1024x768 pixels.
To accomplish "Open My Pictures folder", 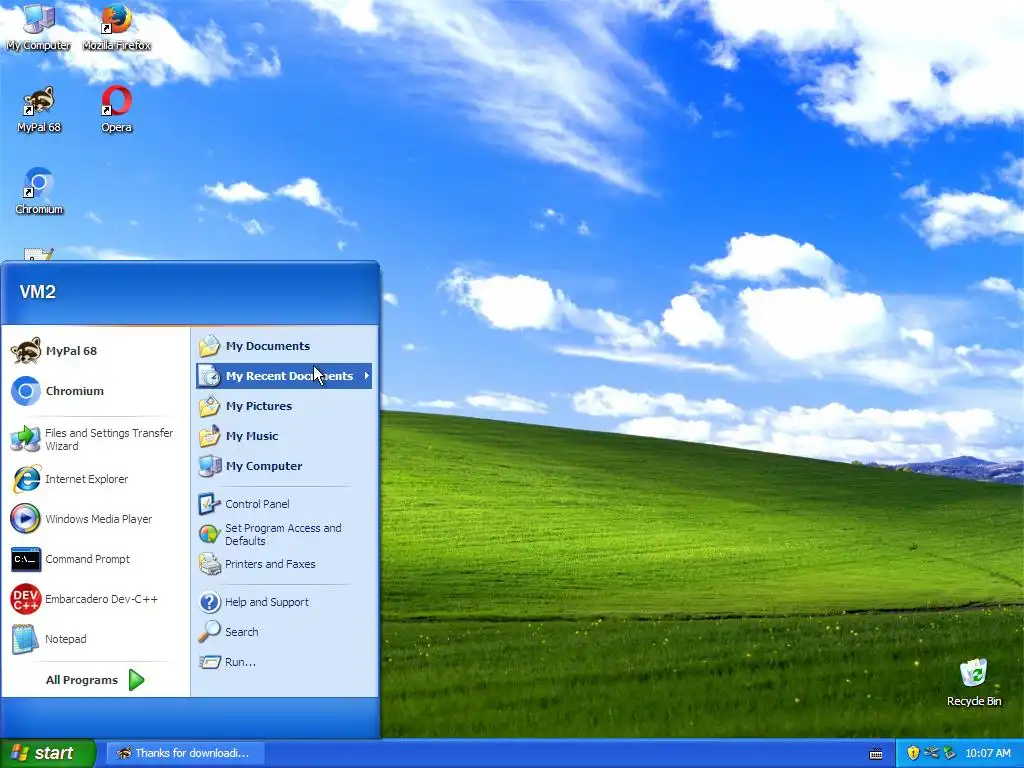I will (284, 406).
